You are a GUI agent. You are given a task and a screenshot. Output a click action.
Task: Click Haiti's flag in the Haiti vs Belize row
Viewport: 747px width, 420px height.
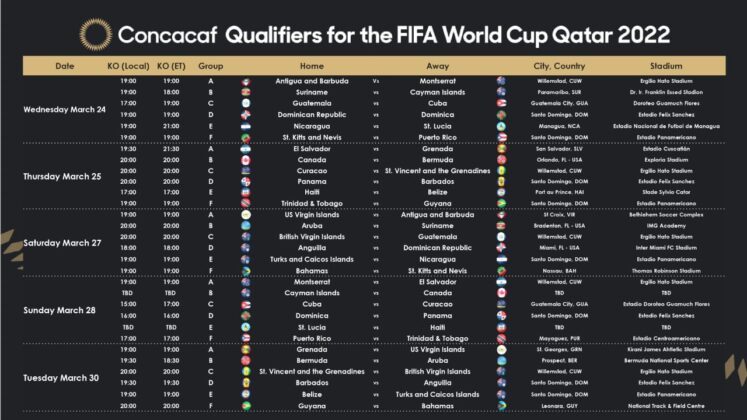246,192
